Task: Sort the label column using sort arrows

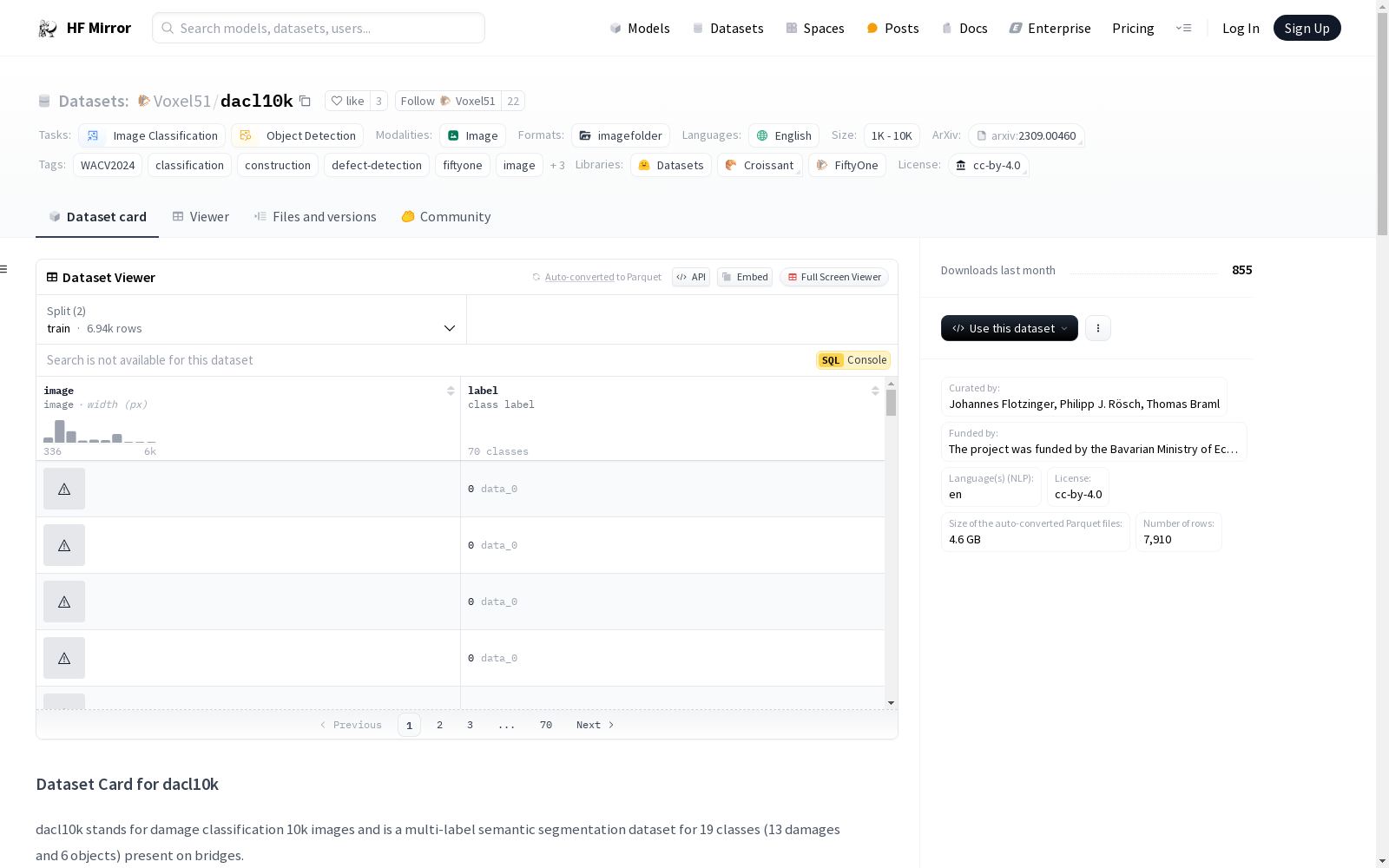Action: pyautogui.click(x=875, y=391)
